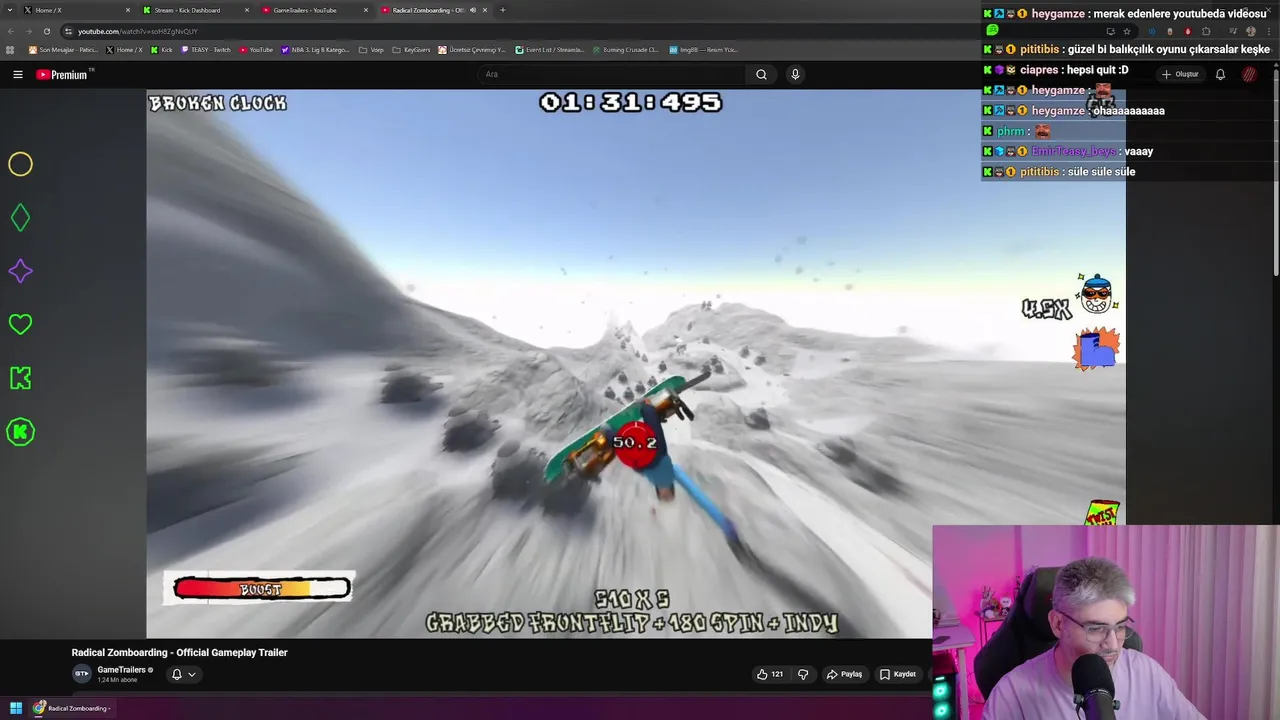Image resolution: width=1280 pixels, height=720 pixels.
Task: Click the YouTube search input field
Action: [x=612, y=74]
